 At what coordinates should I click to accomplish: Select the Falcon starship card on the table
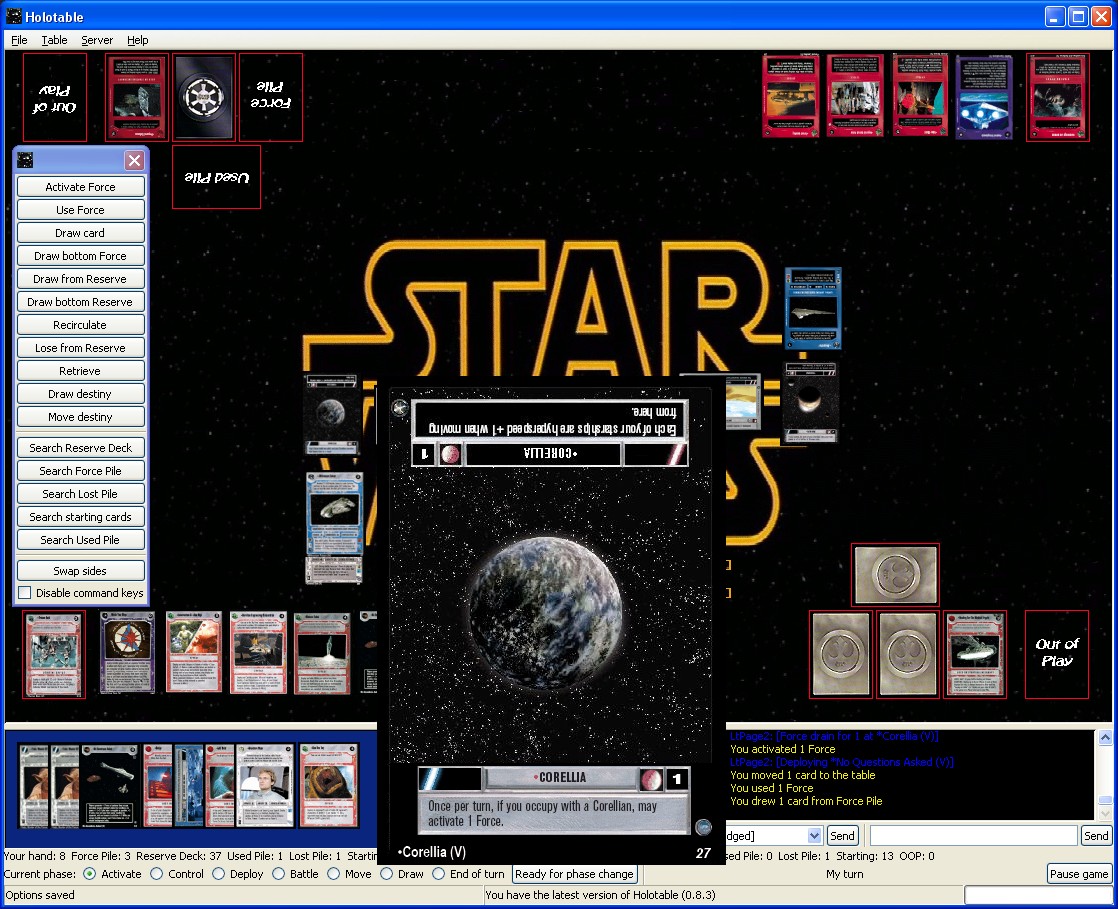coord(334,513)
